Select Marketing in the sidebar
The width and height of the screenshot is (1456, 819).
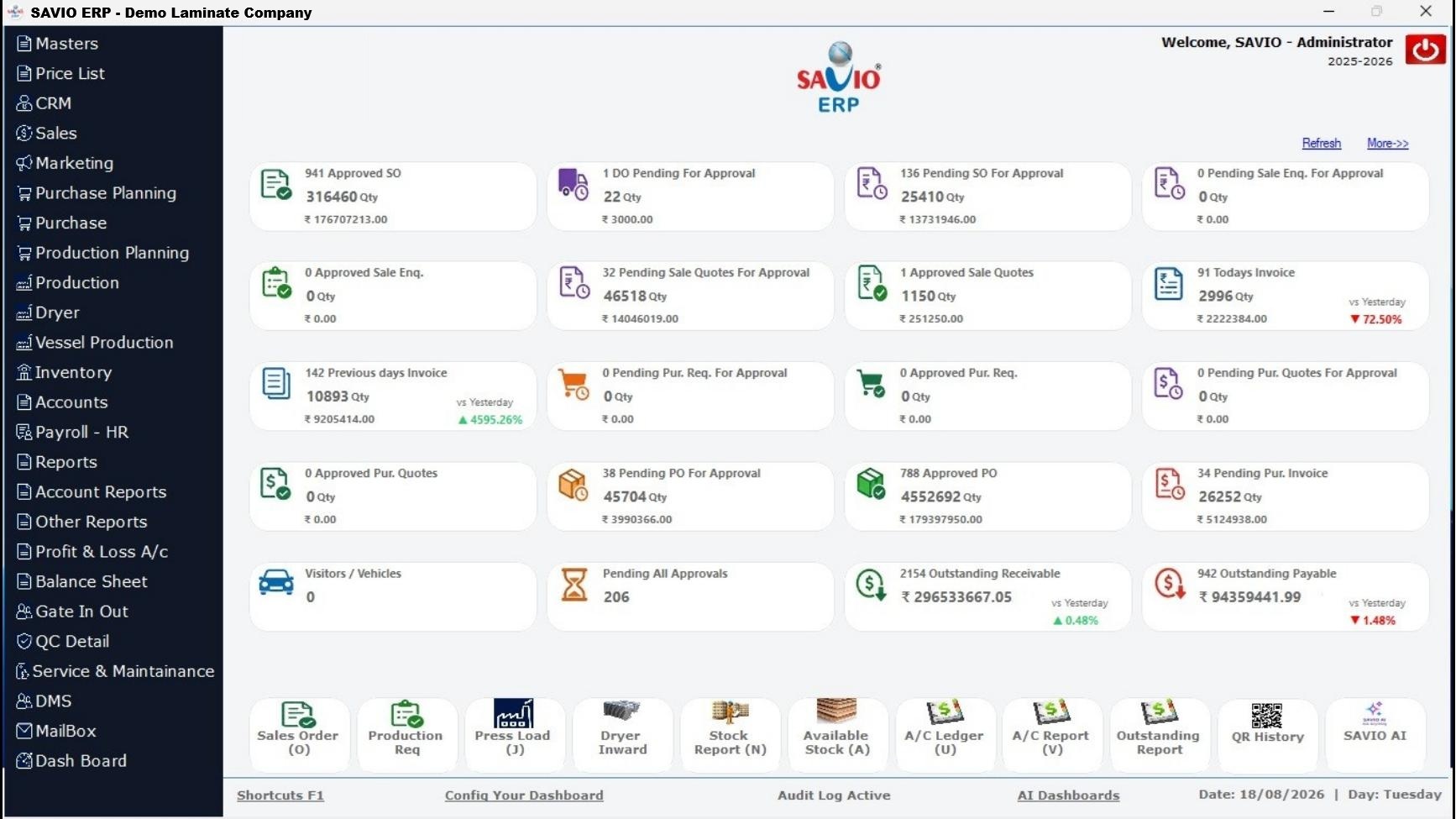click(x=65, y=163)
